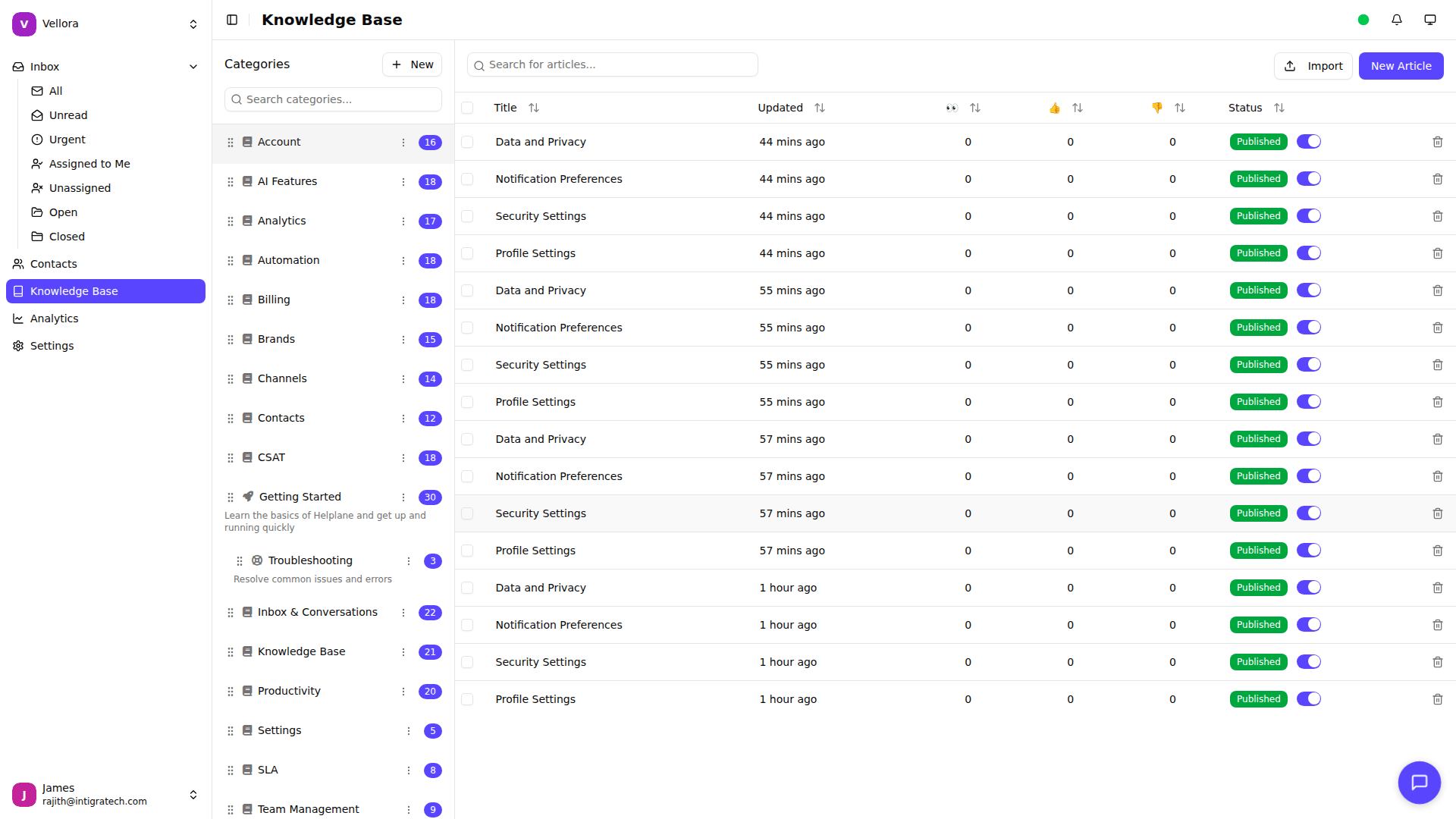Open the James user account menu
1456x819 pixels.
(x=105, y=795)
